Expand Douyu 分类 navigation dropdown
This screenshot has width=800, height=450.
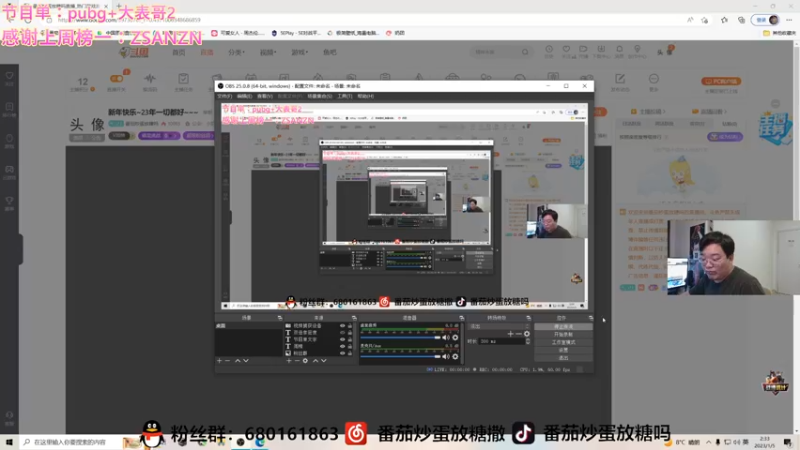coord(236,52)
